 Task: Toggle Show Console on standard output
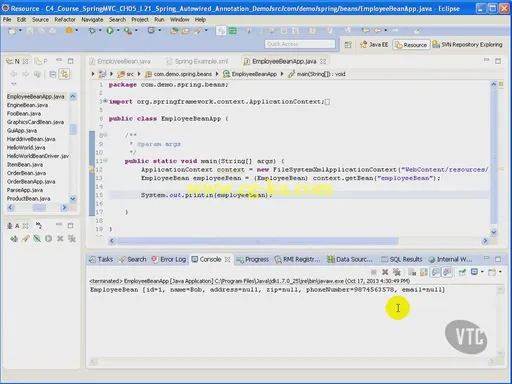435,272
